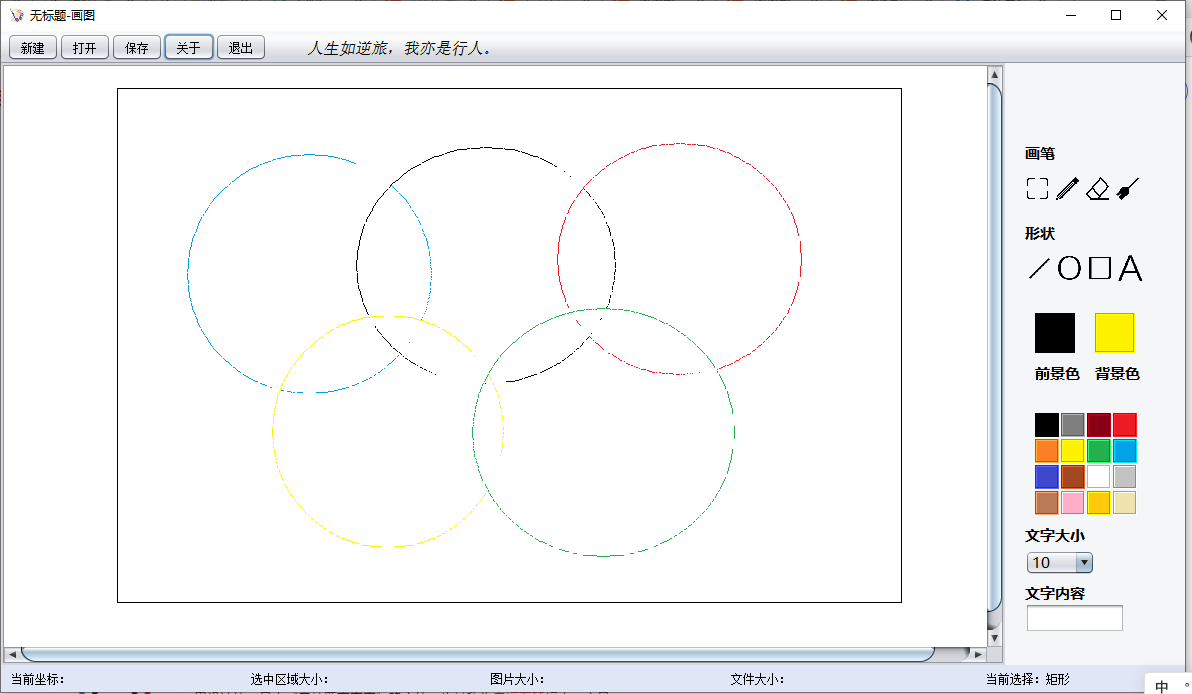Click the horizontal scrollbar right arrow
This screenshot has width=1192, height=694.
[978, 654]
